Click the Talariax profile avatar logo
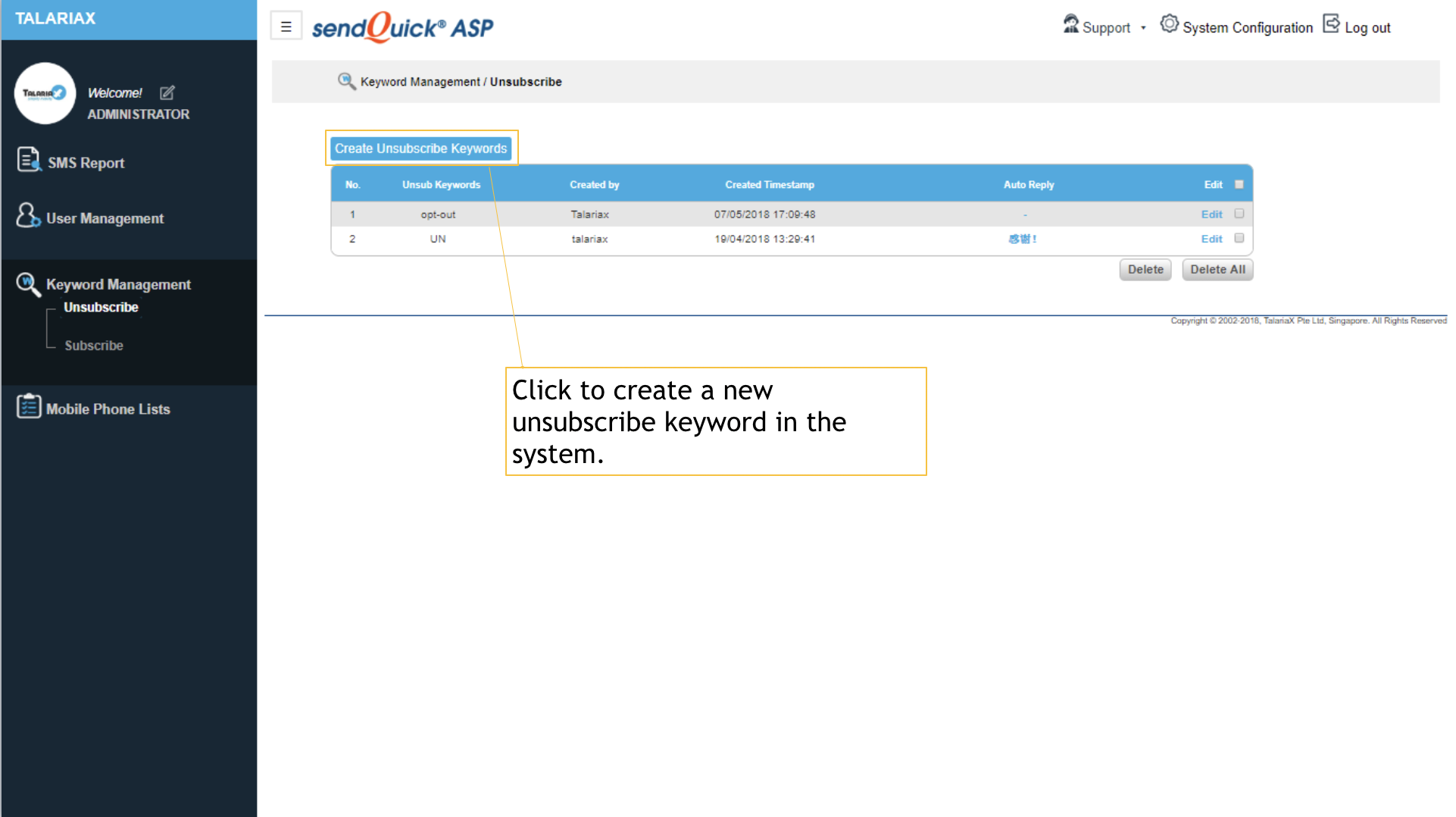 click(45, 93)
